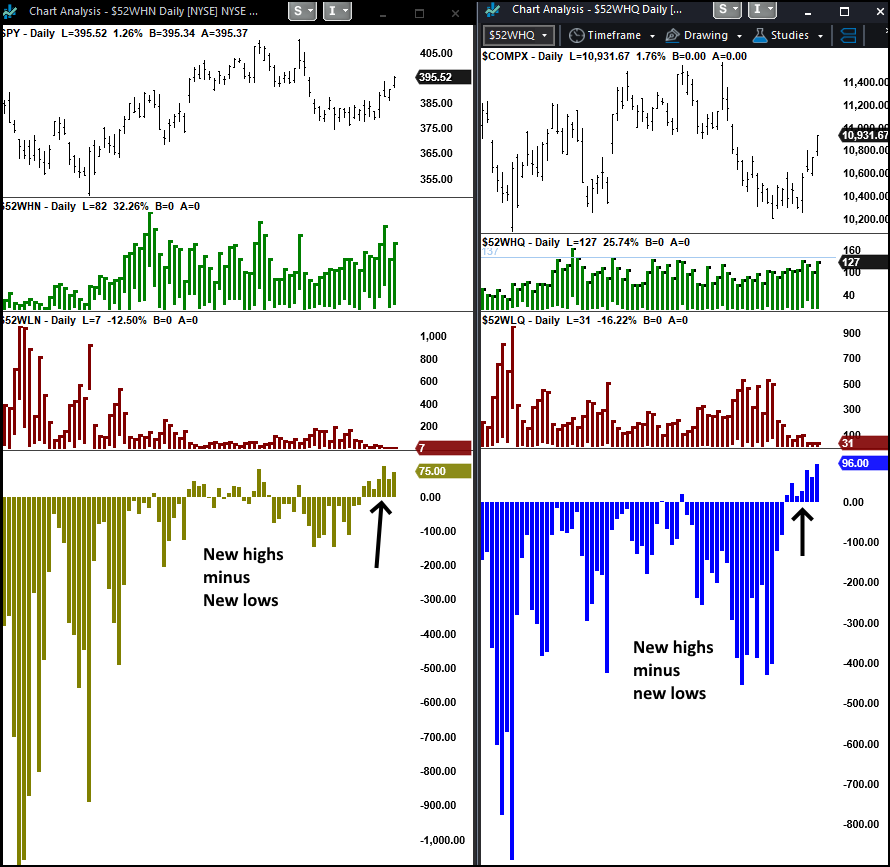Select the Drawing pencil icon

(672, 35)
